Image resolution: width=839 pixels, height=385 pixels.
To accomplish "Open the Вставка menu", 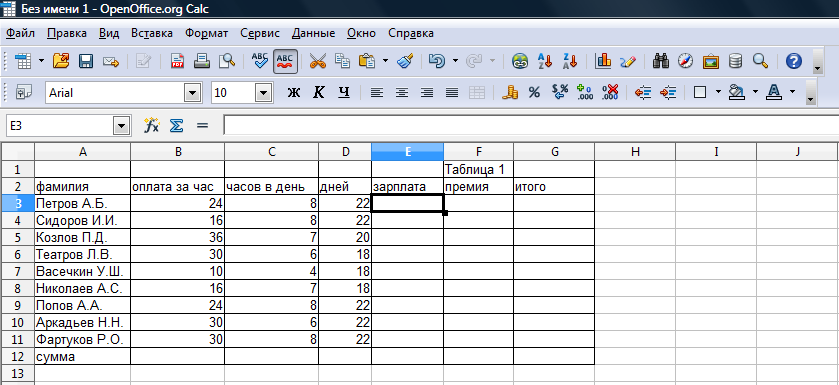I will tap(152, 33).
